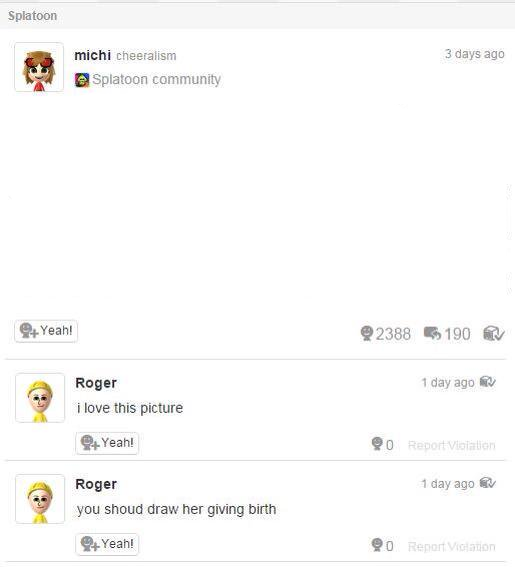Click the played-game icon on michi's post
515x567 pixels.
coord(494,333)
